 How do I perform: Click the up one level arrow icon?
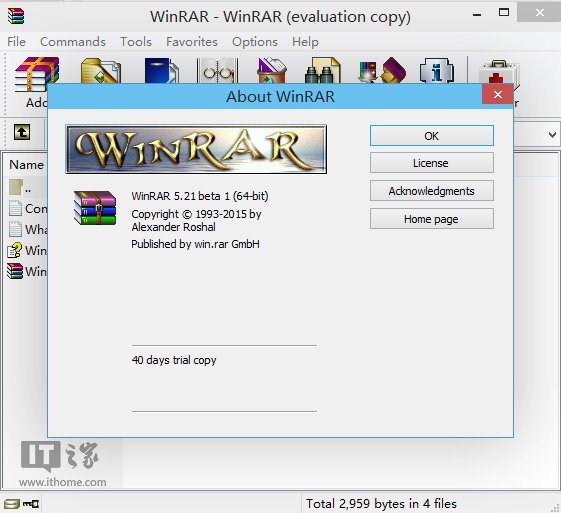(x=22, y=132)
